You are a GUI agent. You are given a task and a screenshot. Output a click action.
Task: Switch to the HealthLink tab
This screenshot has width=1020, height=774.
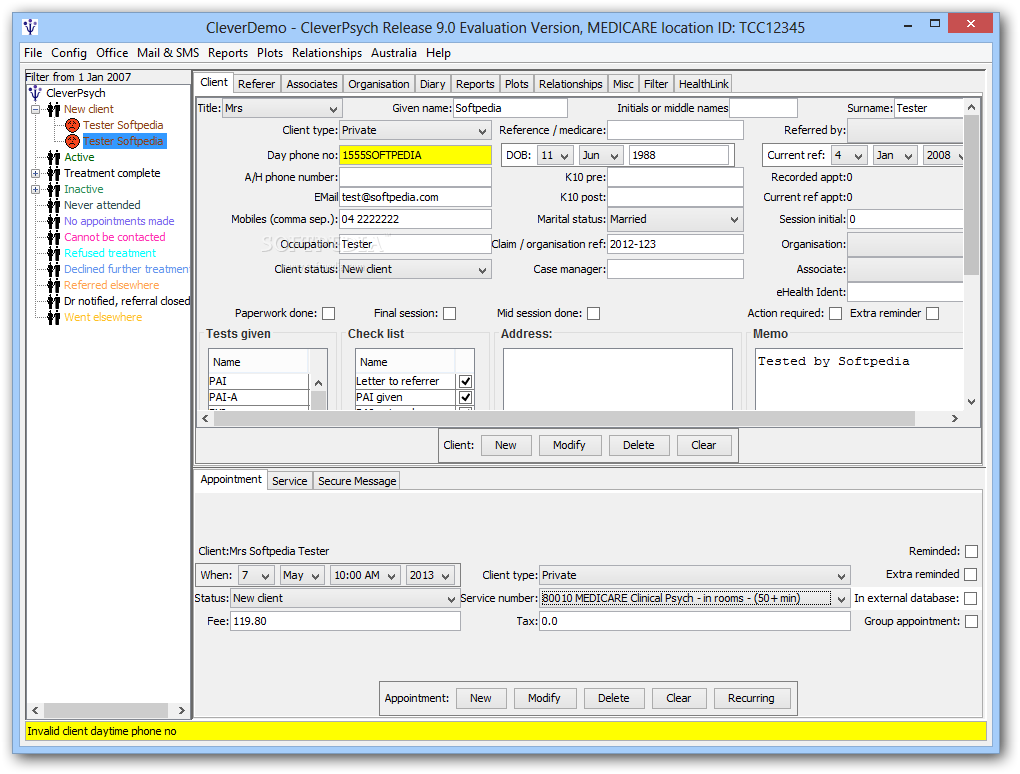703,84
